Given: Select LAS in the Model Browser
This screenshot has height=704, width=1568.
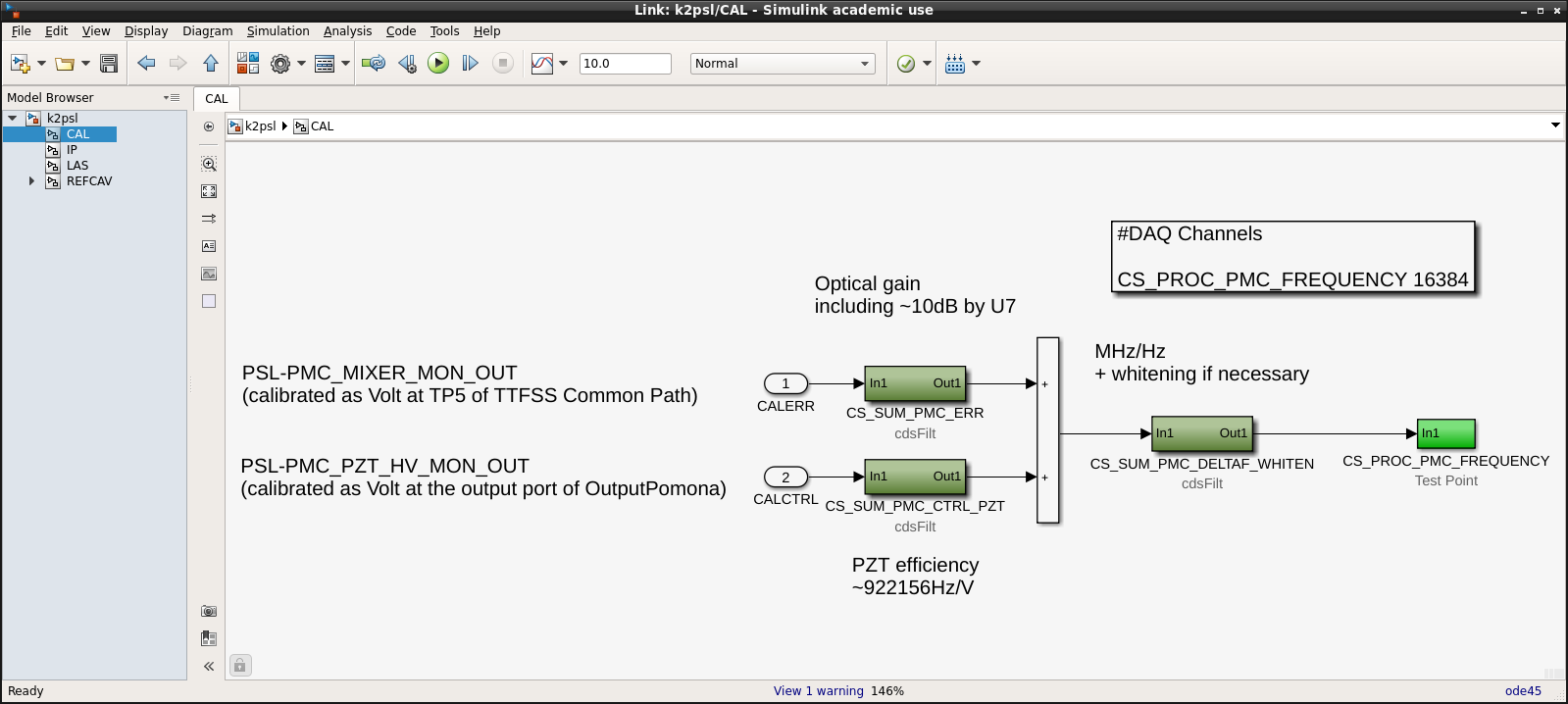Looking at the screenshot, I should tap(77, 166).
